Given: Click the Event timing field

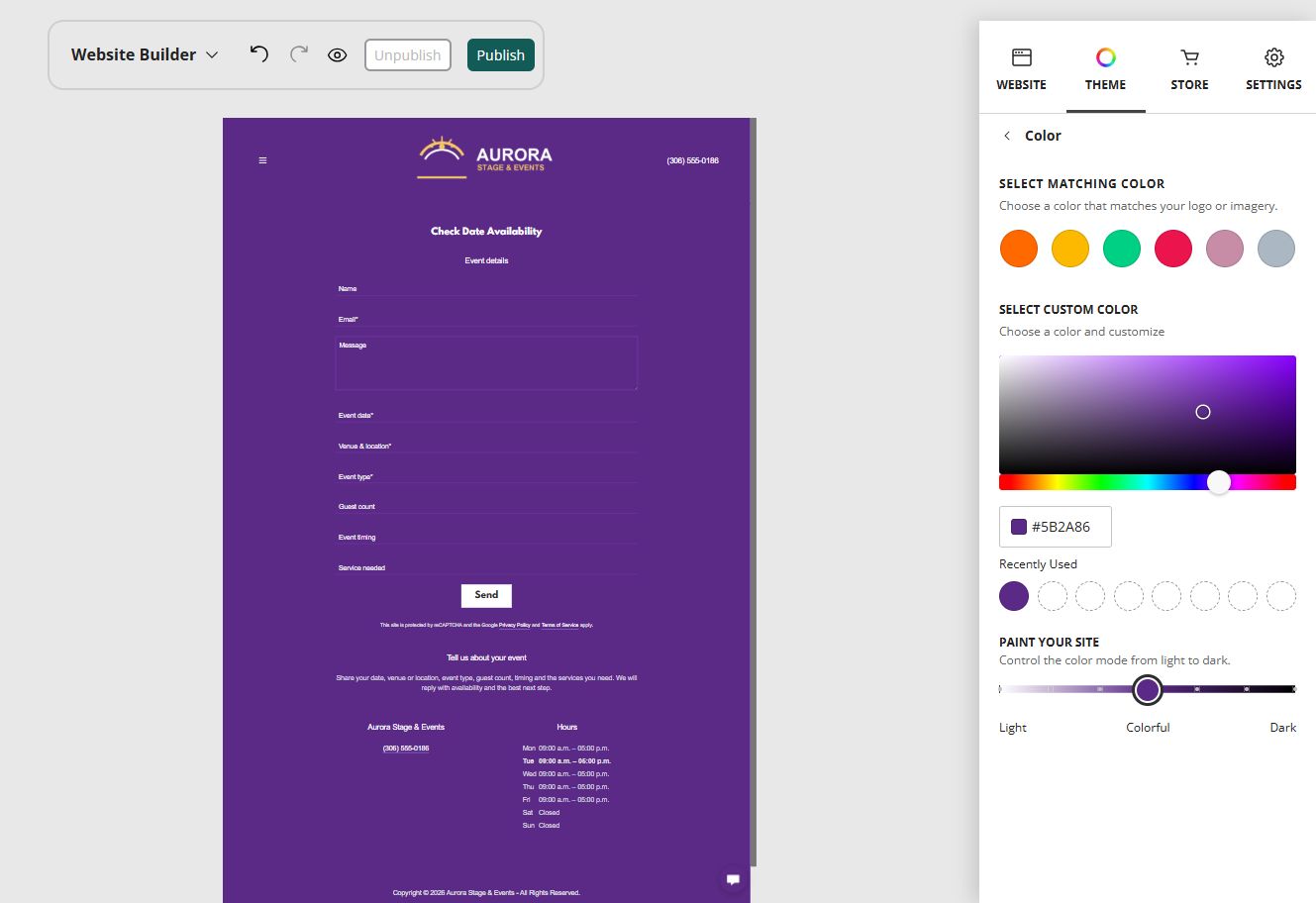Looking at the screenshot, I should click(486, 537).
